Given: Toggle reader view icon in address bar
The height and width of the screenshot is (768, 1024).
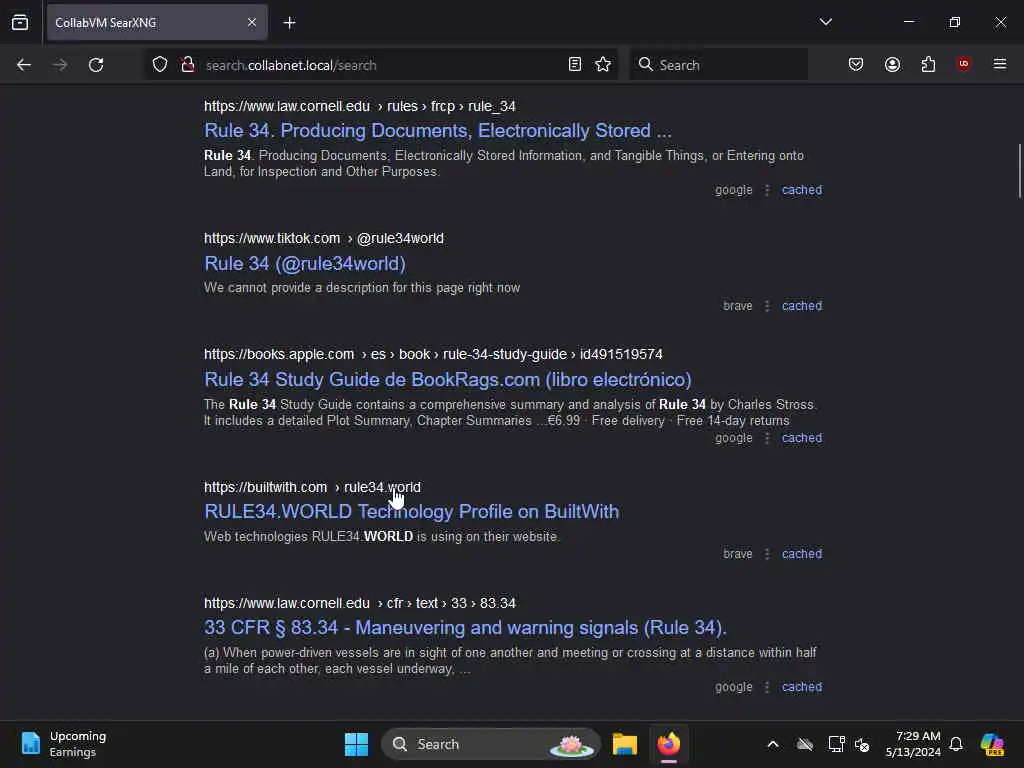Looking at the screenshot, I should point(575,64).
